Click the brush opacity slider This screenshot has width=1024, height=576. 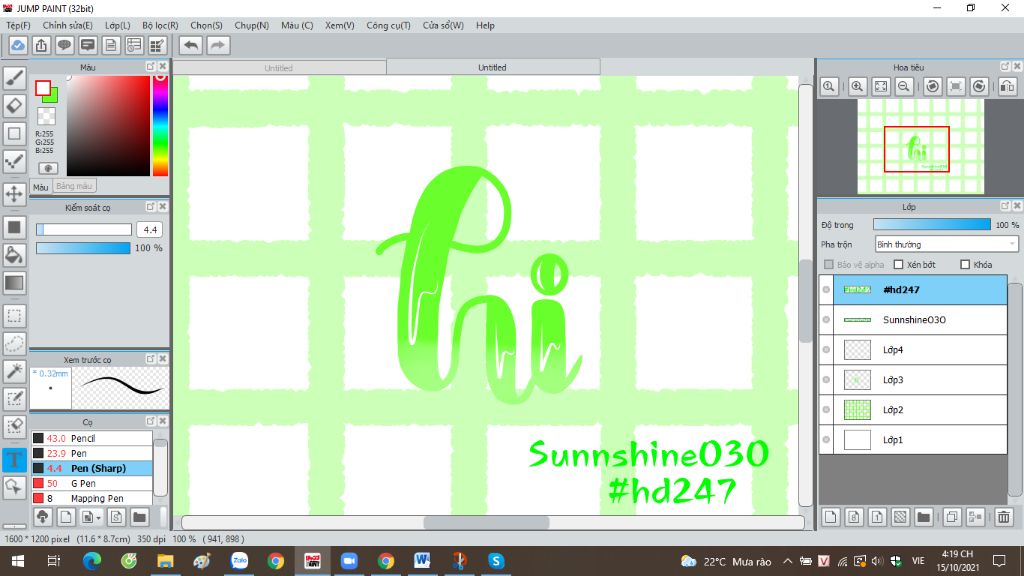point(84,248)
